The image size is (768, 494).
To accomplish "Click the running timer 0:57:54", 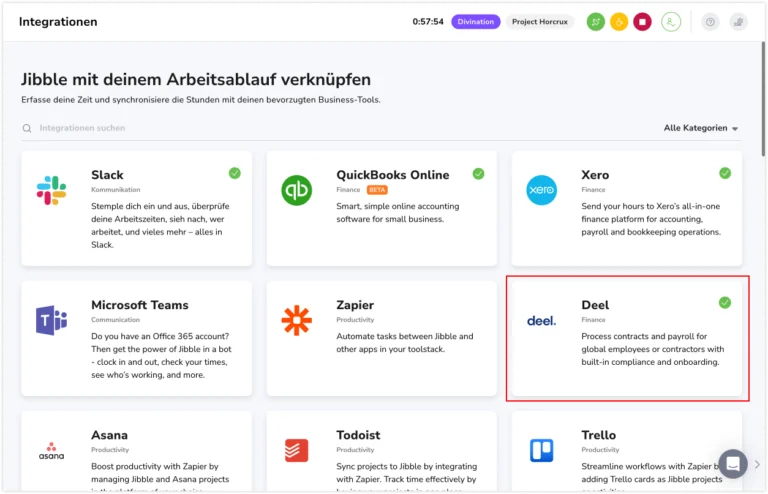I will point(428,22).
